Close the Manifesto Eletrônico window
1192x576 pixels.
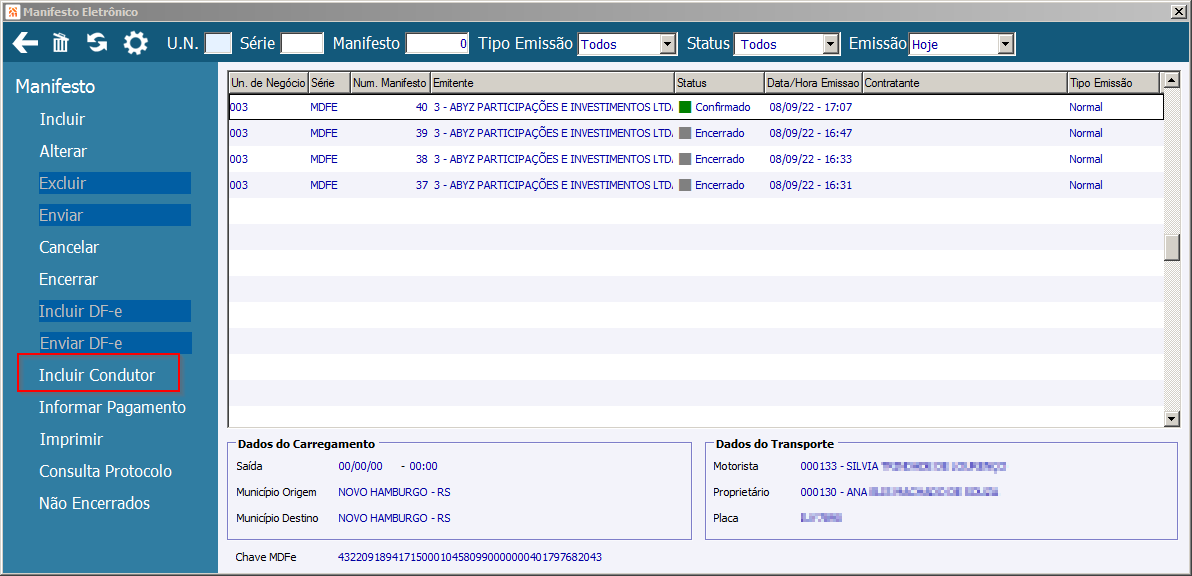pos(1179,11)
